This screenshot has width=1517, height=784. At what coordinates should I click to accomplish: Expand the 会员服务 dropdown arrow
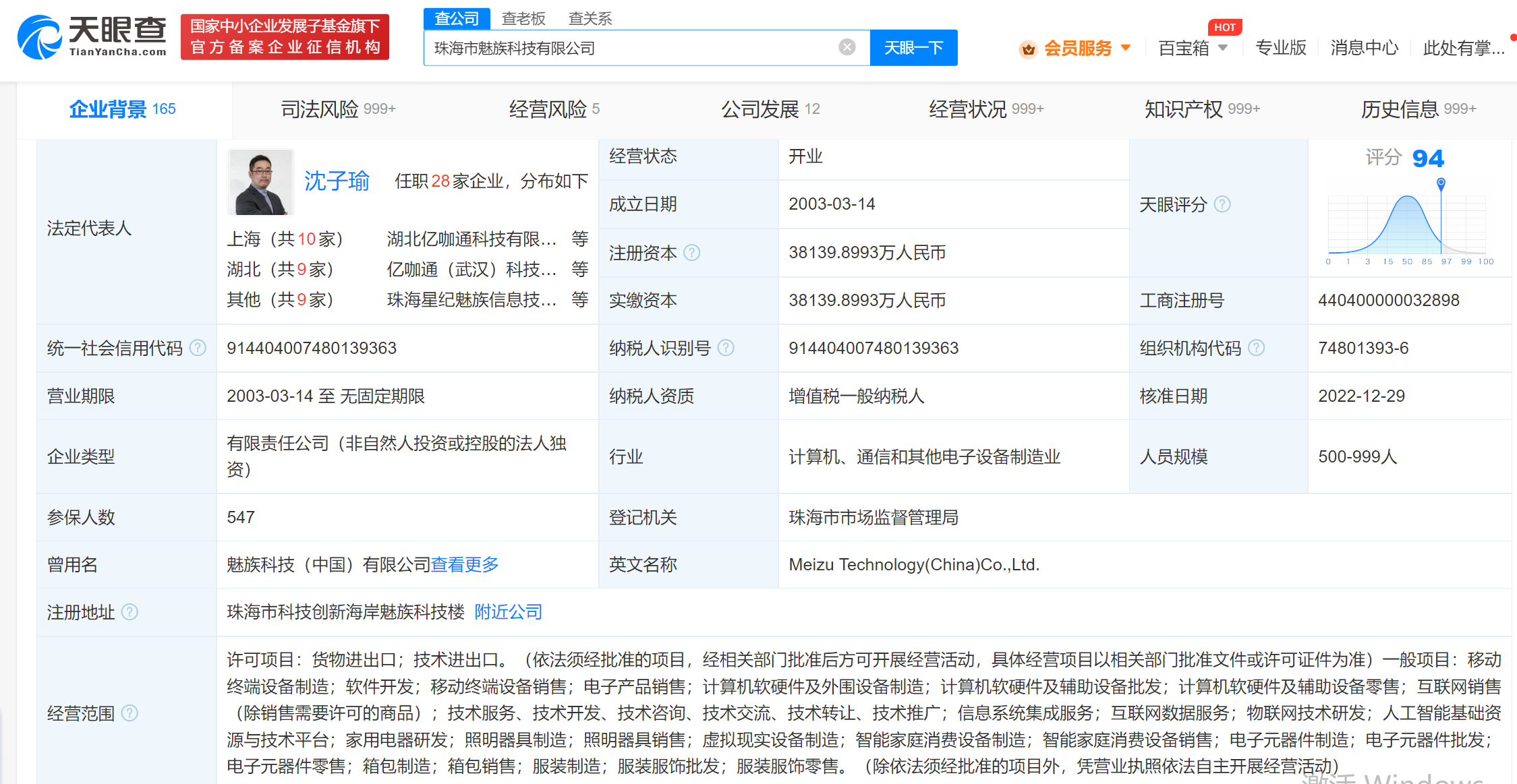point(1125,48)
